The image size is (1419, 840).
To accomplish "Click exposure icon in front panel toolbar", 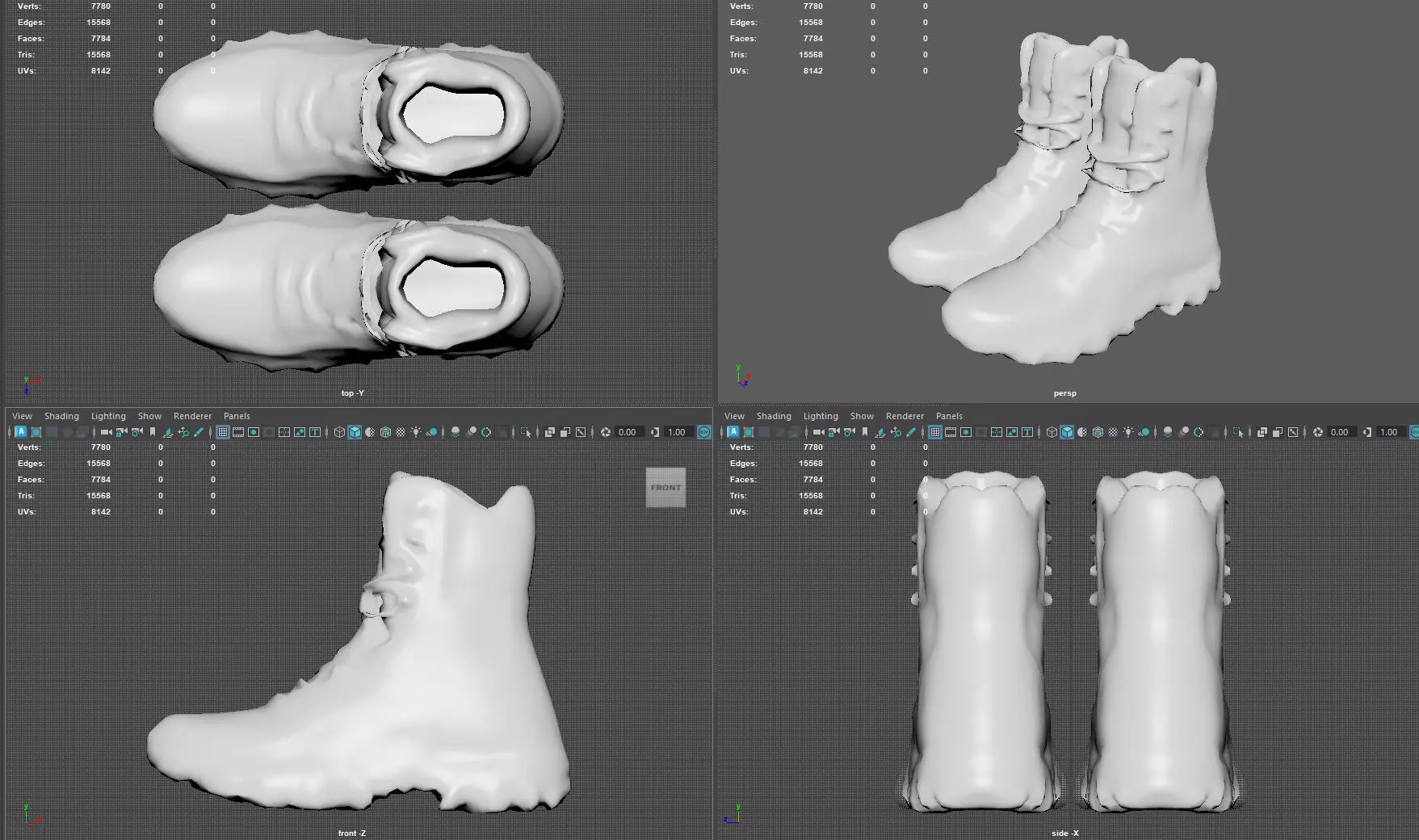I will (x=605, y=432).
